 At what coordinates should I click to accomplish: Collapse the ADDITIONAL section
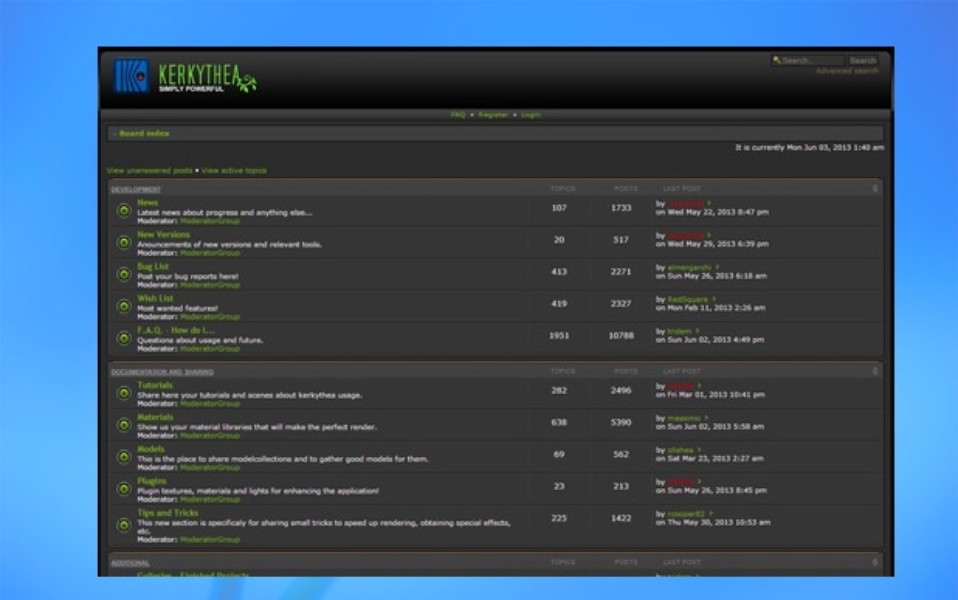point(877,561)
